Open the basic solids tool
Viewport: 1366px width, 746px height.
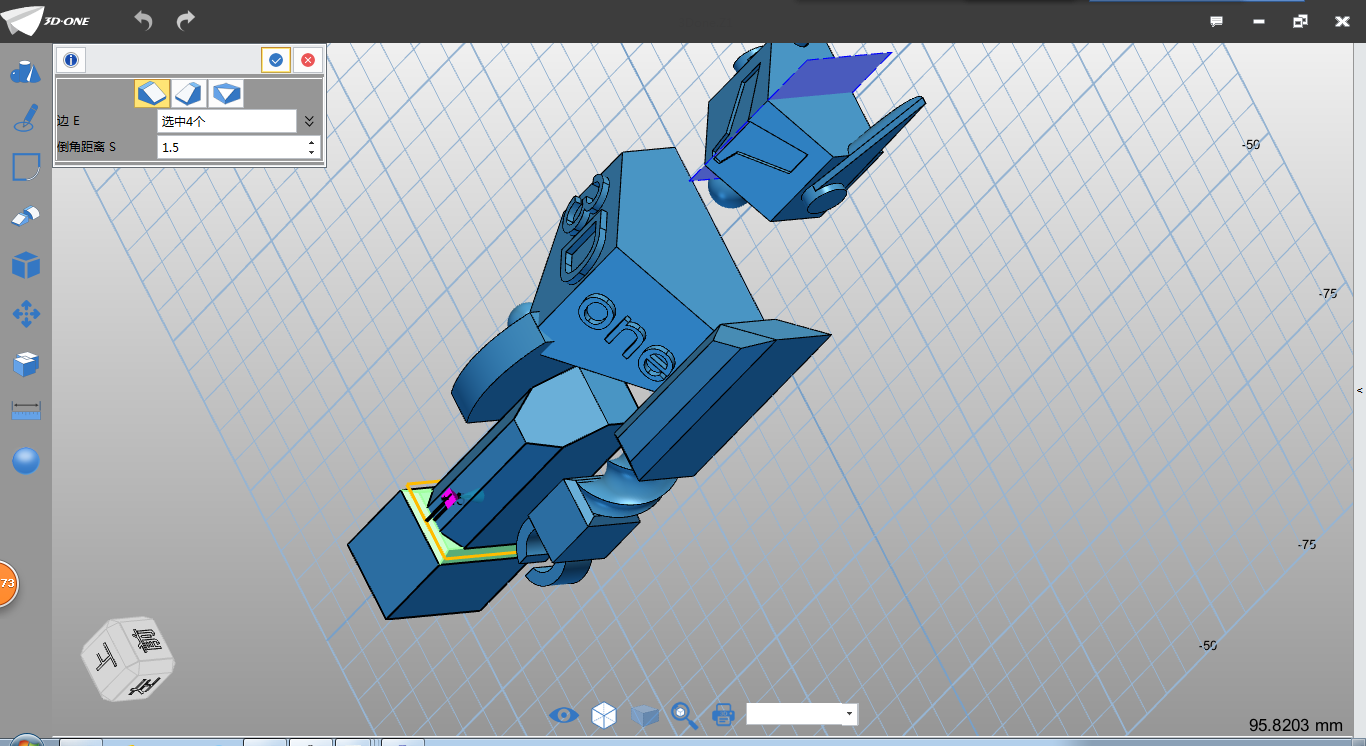25,72
